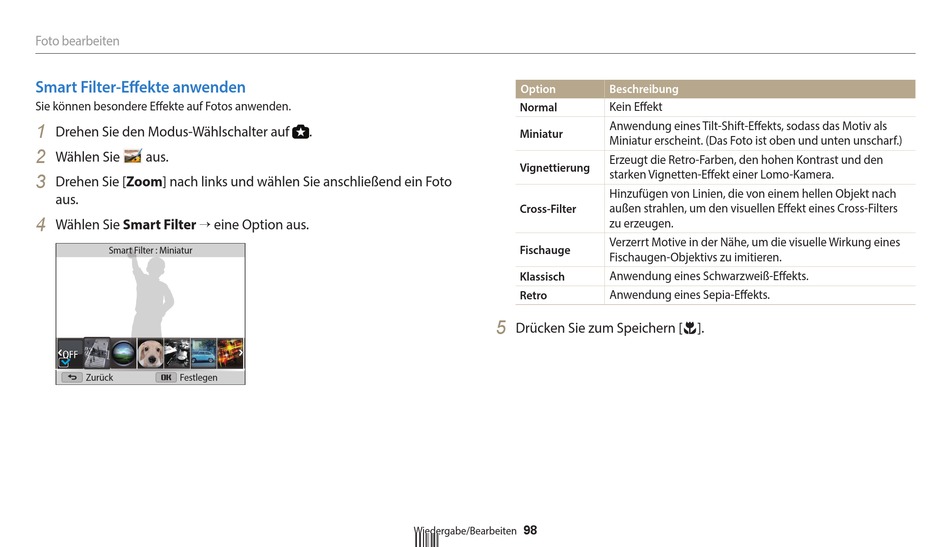Click the Schwarzweiß-Effekts description
The height and width of the screenshot is (547, 950).
(709, 276)
